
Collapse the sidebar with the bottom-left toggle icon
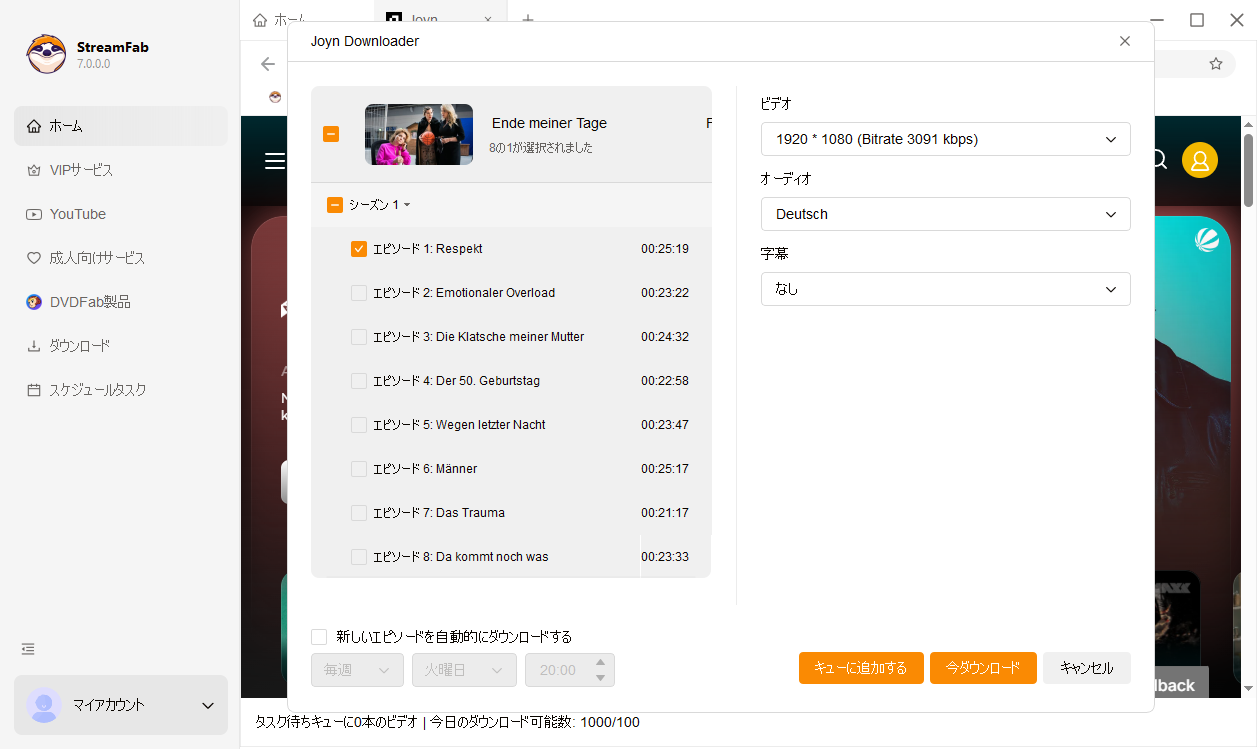click(28, 649)
